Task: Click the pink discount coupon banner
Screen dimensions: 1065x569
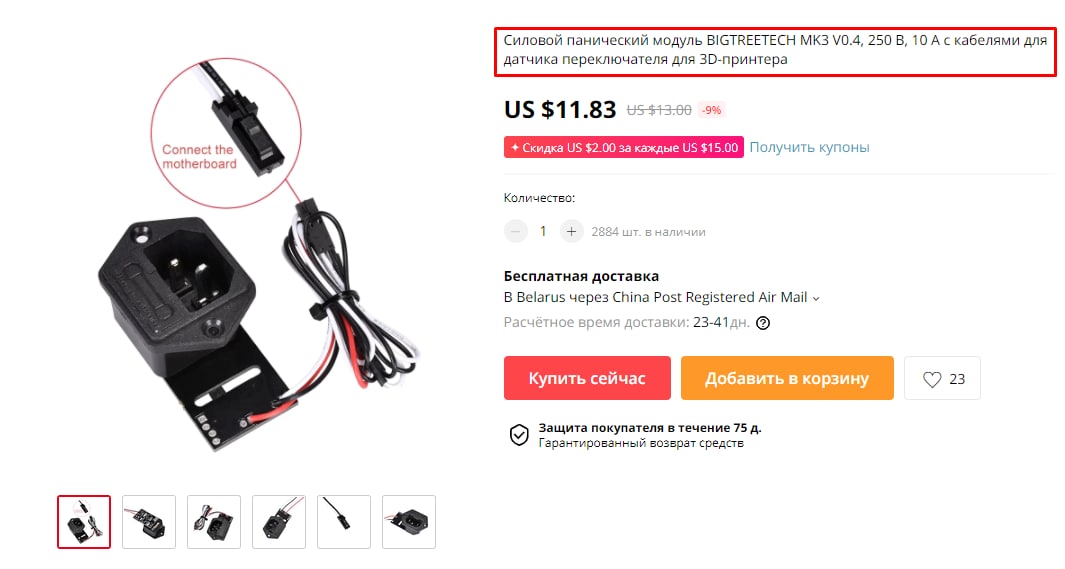Action: pos(624,147)
